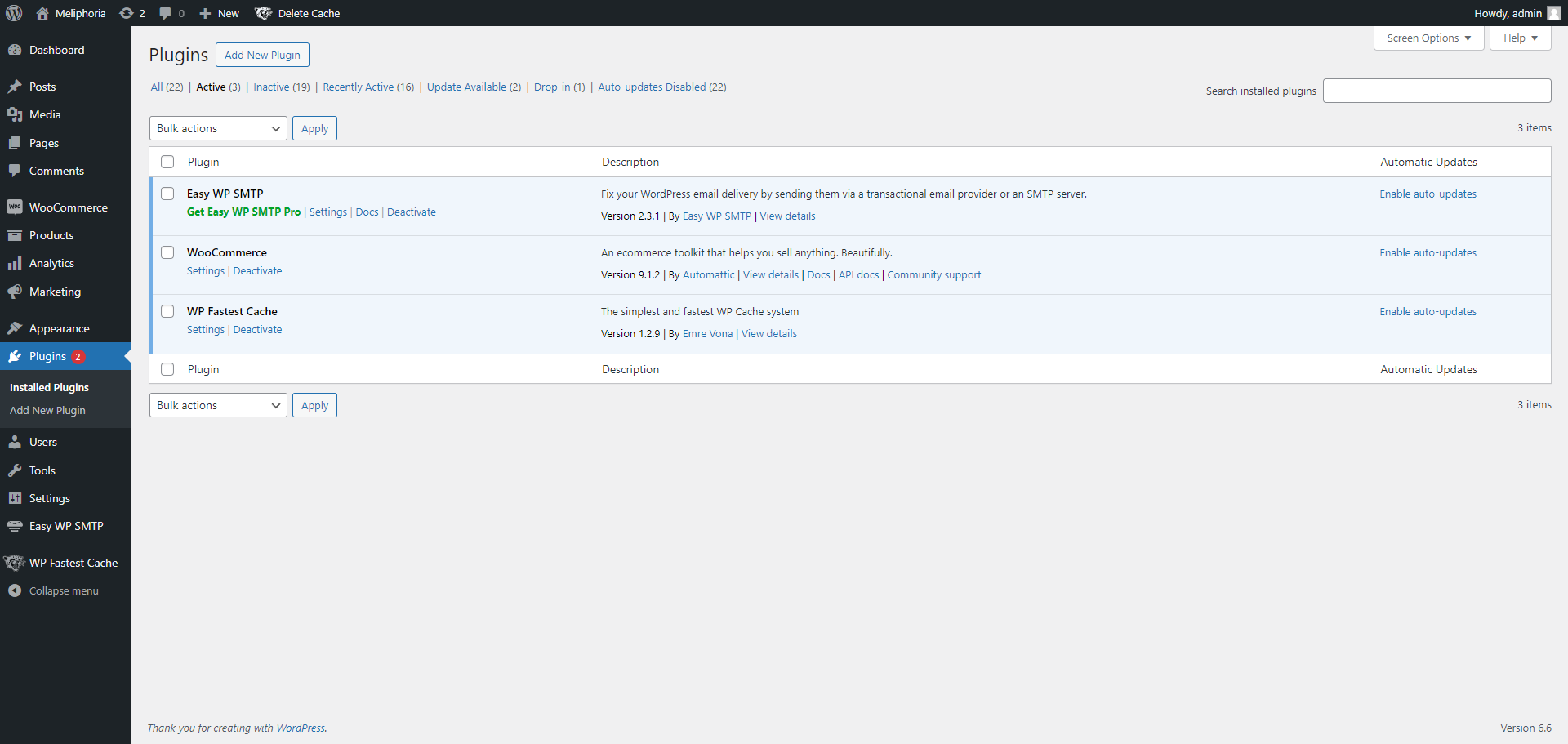Image resolution: width=1568 pixels, height=744 pixels.
Task: Click the Products archive icon
Action: [15, 235]
